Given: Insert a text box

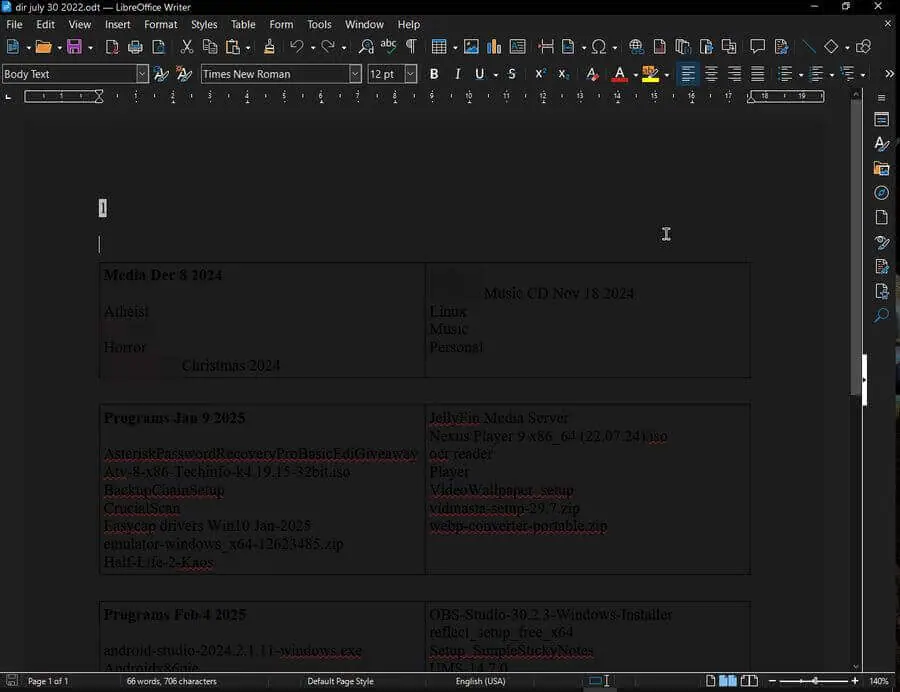Looking at the screenshot, I should tap(517, 47).
